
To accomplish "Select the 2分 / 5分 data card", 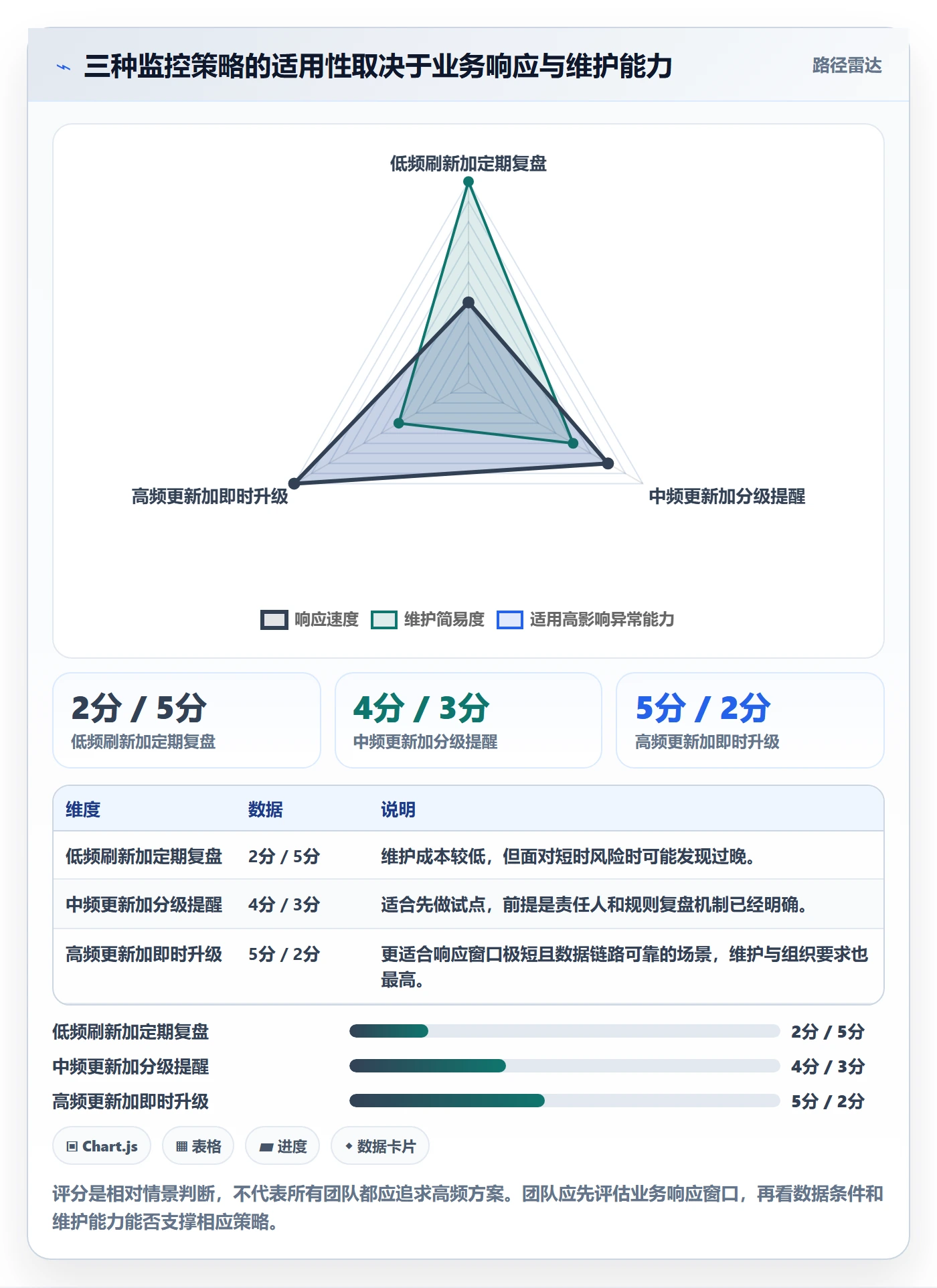I will point(187,720).
